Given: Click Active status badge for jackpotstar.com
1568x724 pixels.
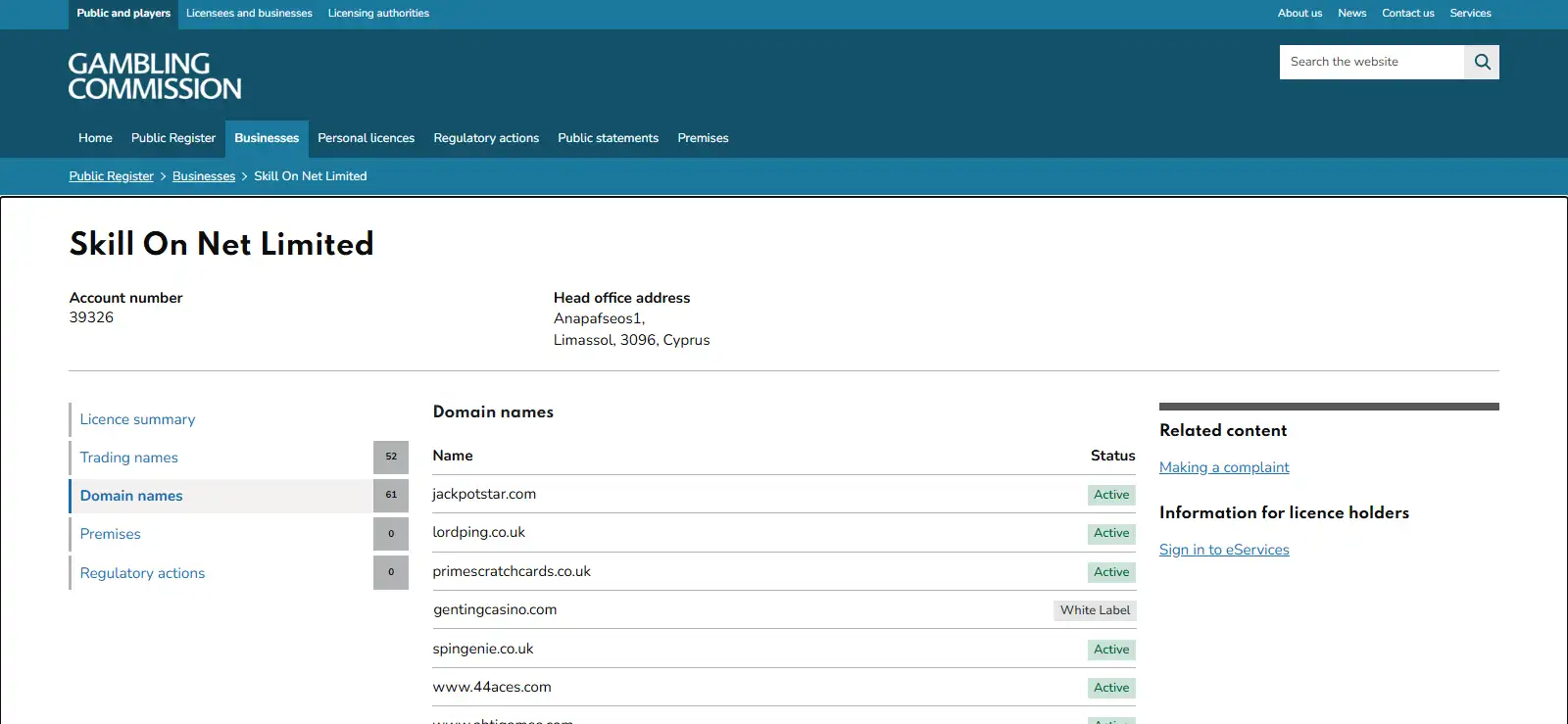Looking at the screenshot, I should coord(1111,495).
